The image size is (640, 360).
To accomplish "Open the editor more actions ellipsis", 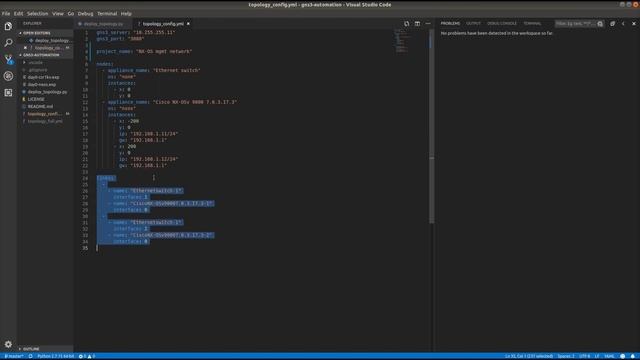I will (x=428, y=24).
